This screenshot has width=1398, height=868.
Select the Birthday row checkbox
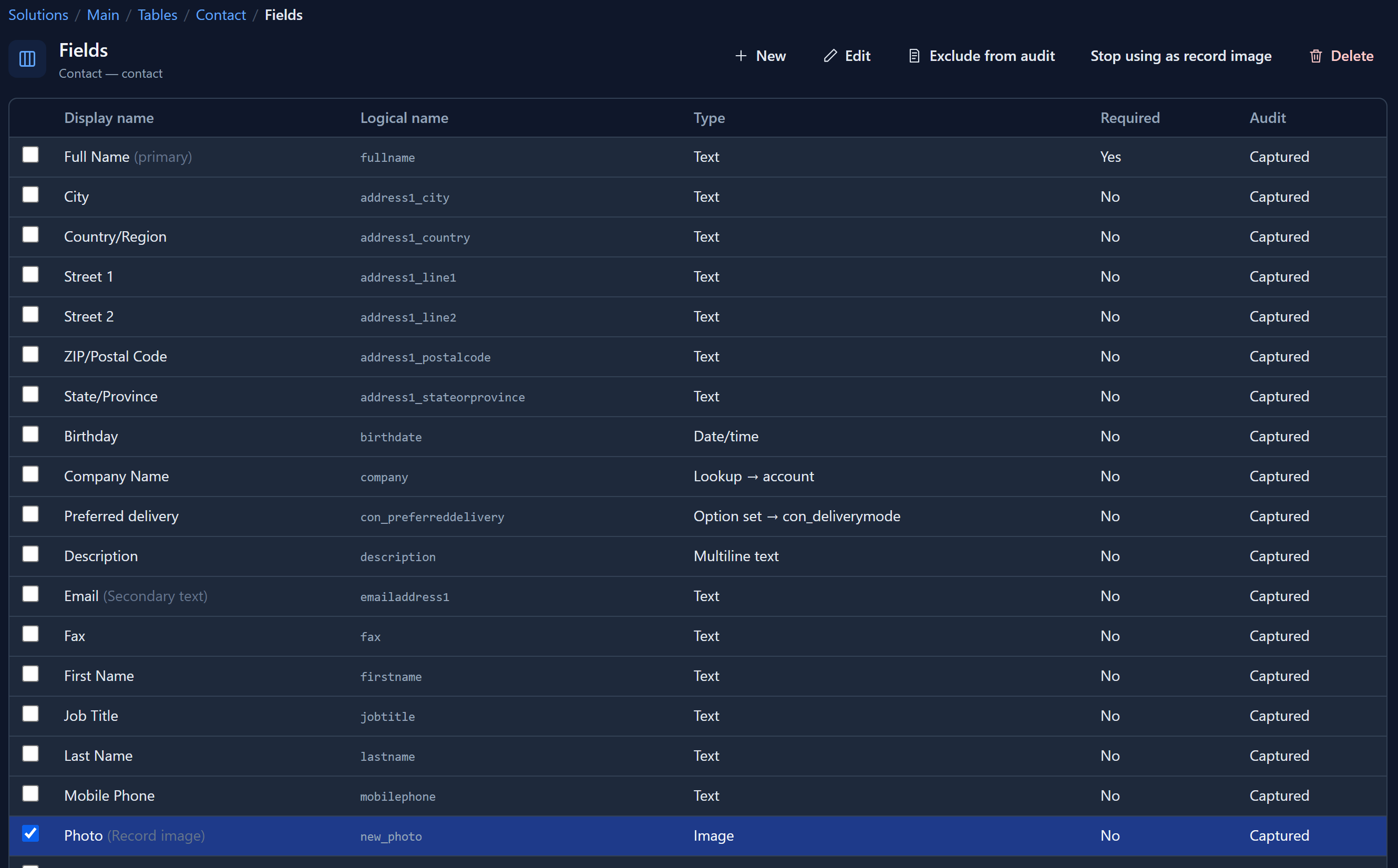pyautogui.click(x=30, y=435)
